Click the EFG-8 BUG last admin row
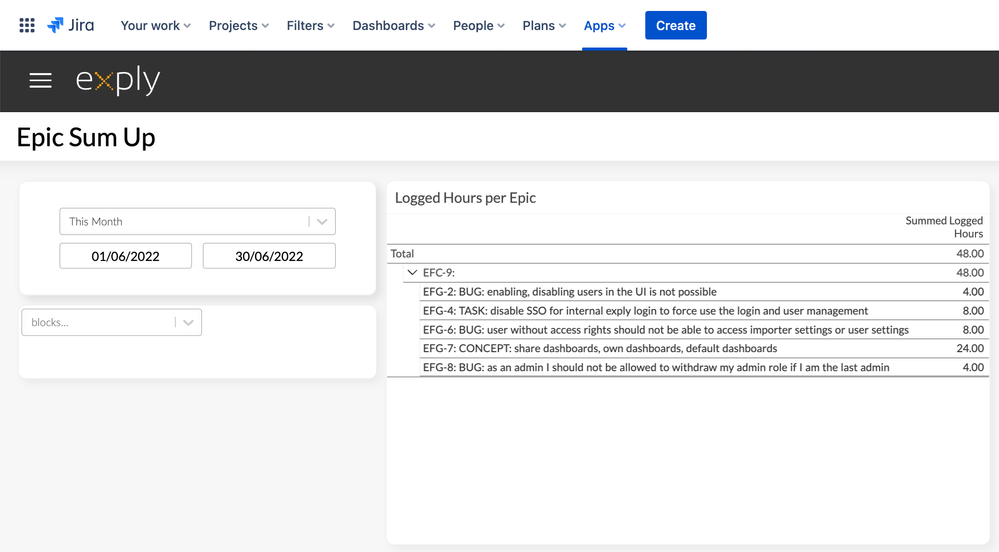The height and width of the screenshot is (552, 999). click(703, 367)
